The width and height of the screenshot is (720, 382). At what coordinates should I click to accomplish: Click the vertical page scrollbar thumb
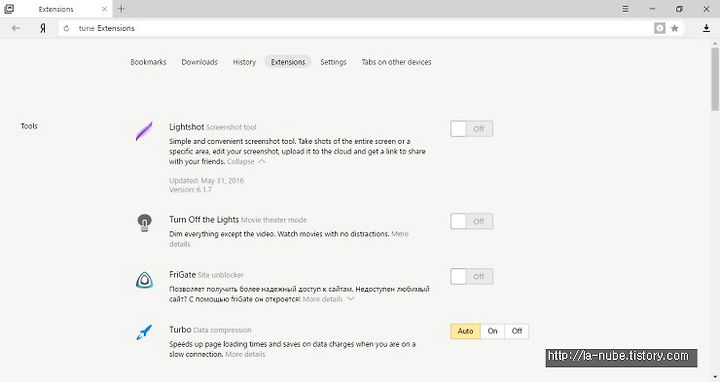(715, 78)
